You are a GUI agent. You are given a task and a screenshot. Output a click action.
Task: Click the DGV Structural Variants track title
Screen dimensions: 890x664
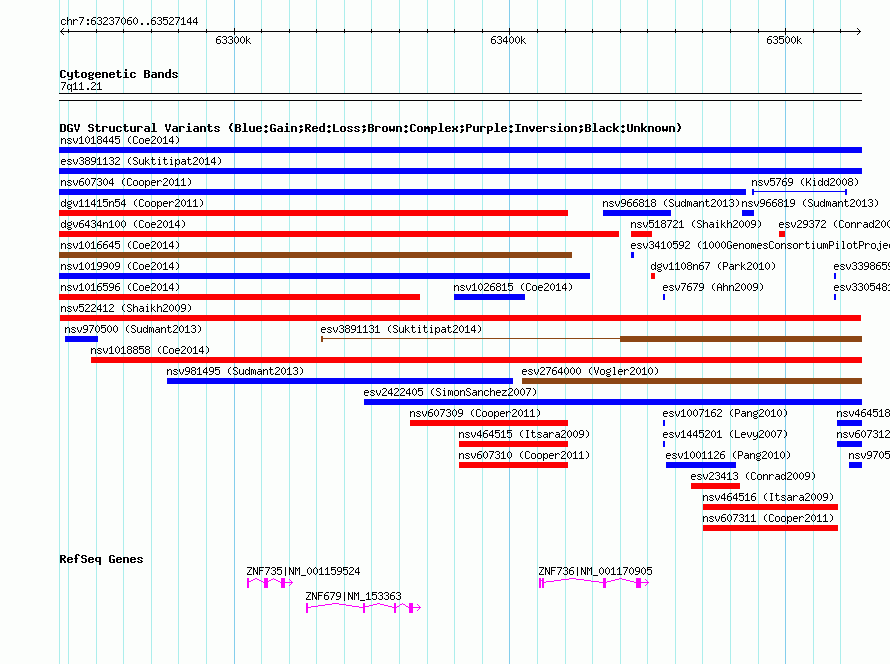[x=370, y=128]
